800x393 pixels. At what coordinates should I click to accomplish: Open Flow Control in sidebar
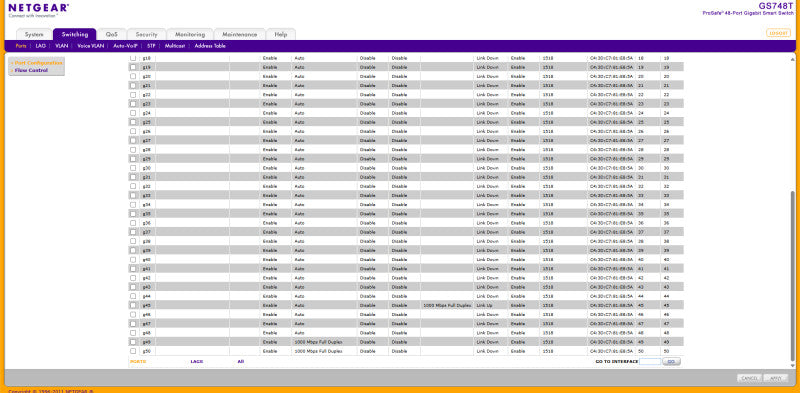(x=32, y=70)
